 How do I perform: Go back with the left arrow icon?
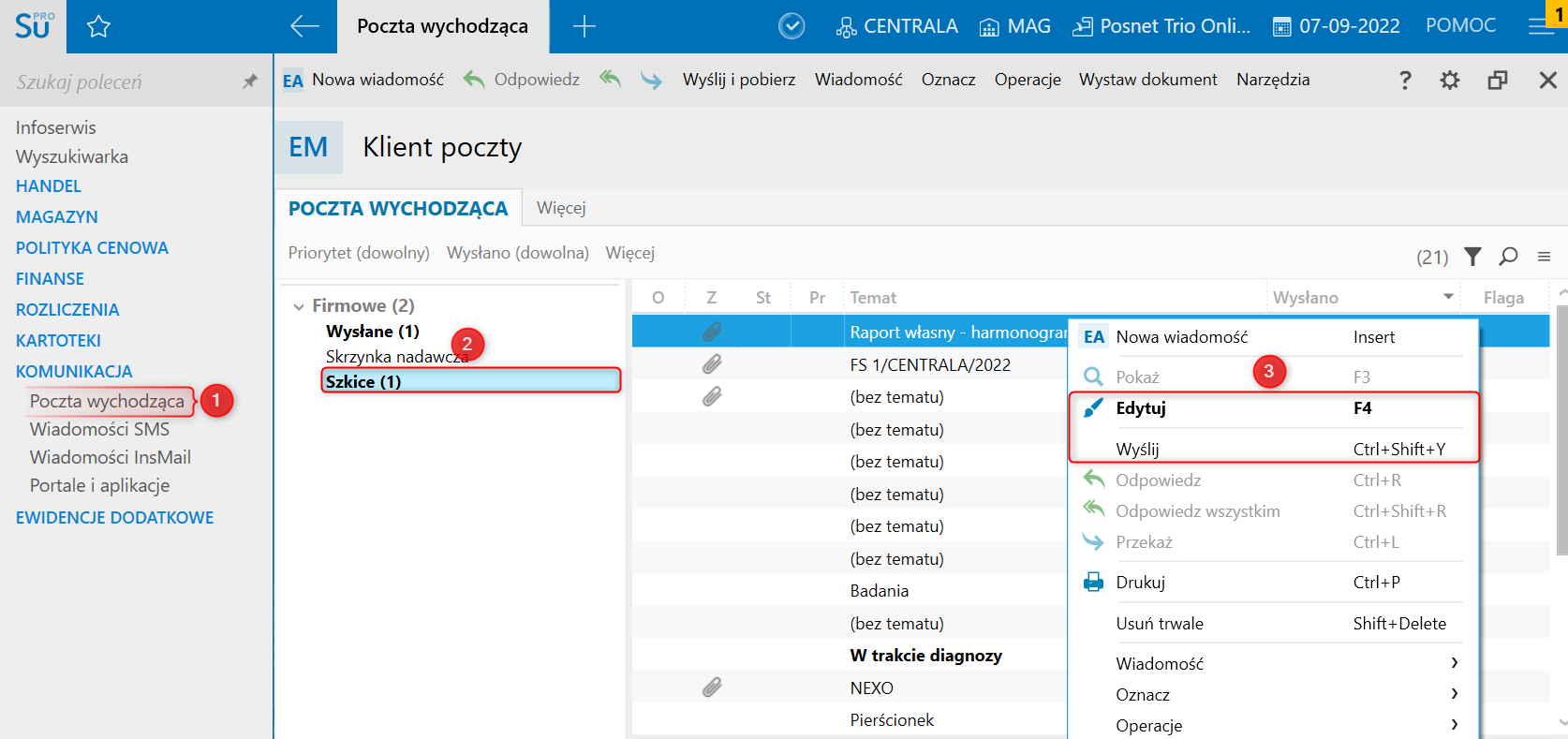coord(304,26)
